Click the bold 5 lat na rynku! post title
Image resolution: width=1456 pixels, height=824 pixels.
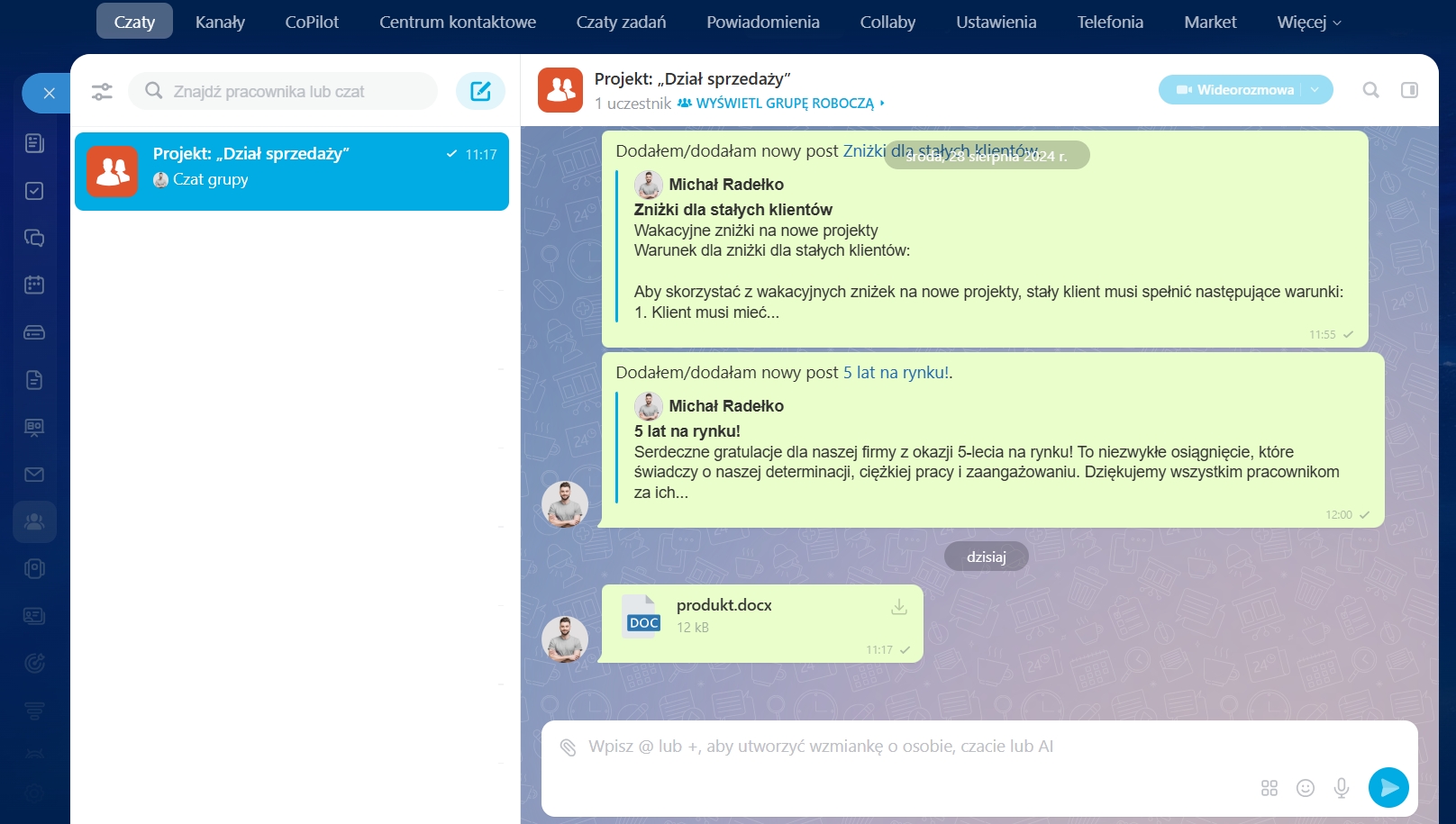click(x=687, y=431)
